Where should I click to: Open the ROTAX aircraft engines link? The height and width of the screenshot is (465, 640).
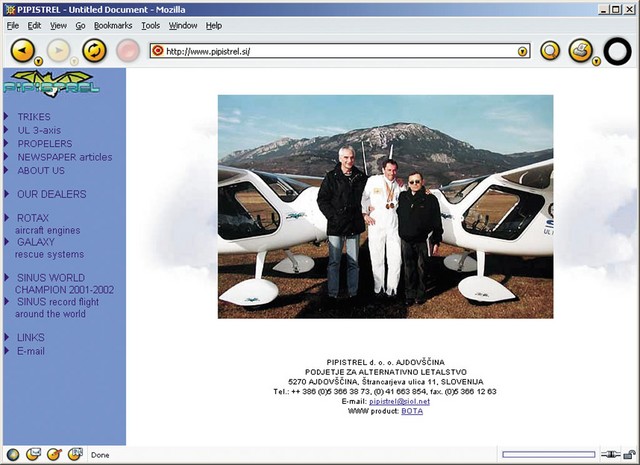(48, 224)
